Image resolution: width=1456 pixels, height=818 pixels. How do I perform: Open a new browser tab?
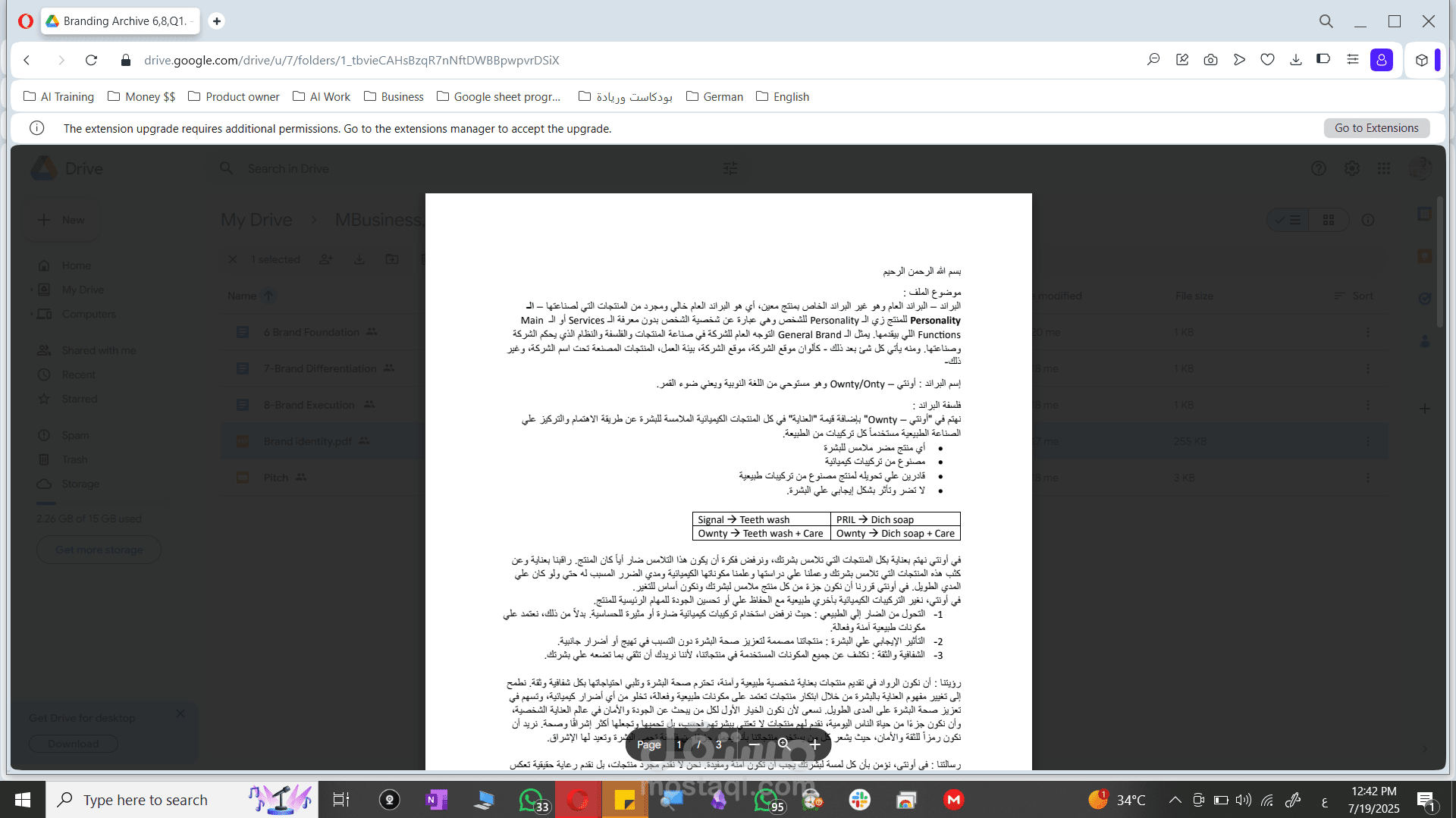pos(217,21)
